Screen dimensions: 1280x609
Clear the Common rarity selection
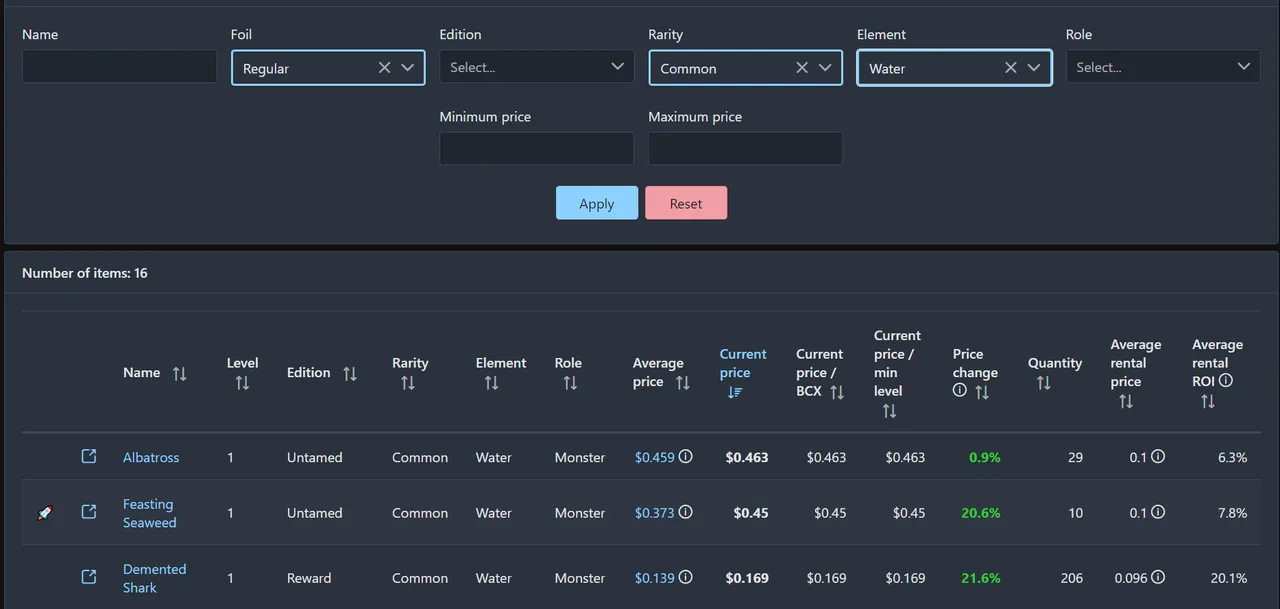pos(802,68)
